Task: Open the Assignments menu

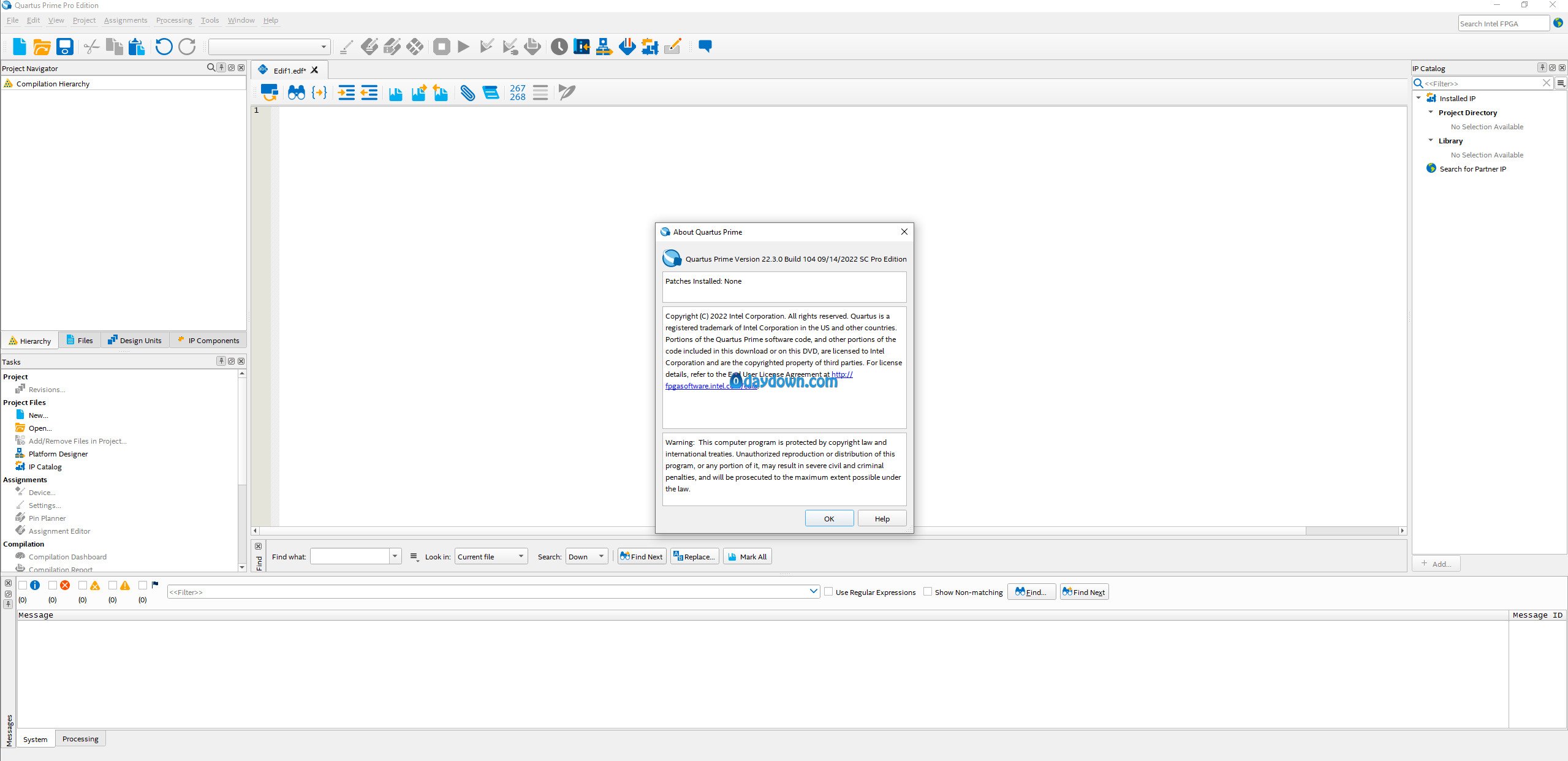Action: coord(126,20)
